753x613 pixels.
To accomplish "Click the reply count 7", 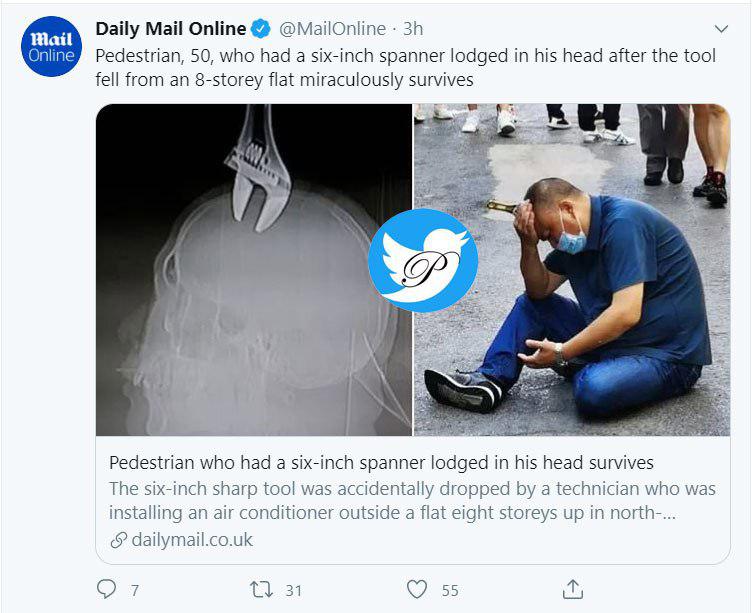I will click(135, 590).
